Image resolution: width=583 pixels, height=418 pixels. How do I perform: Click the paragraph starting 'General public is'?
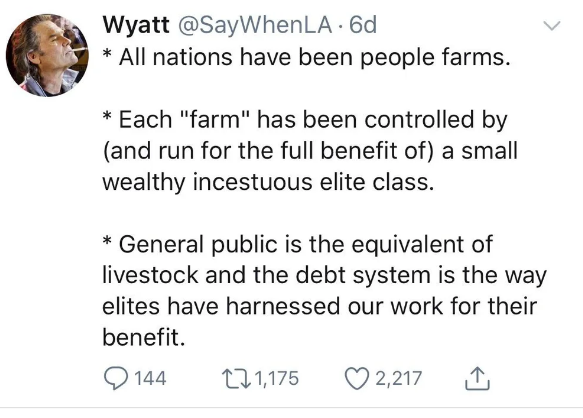[324, 291]
